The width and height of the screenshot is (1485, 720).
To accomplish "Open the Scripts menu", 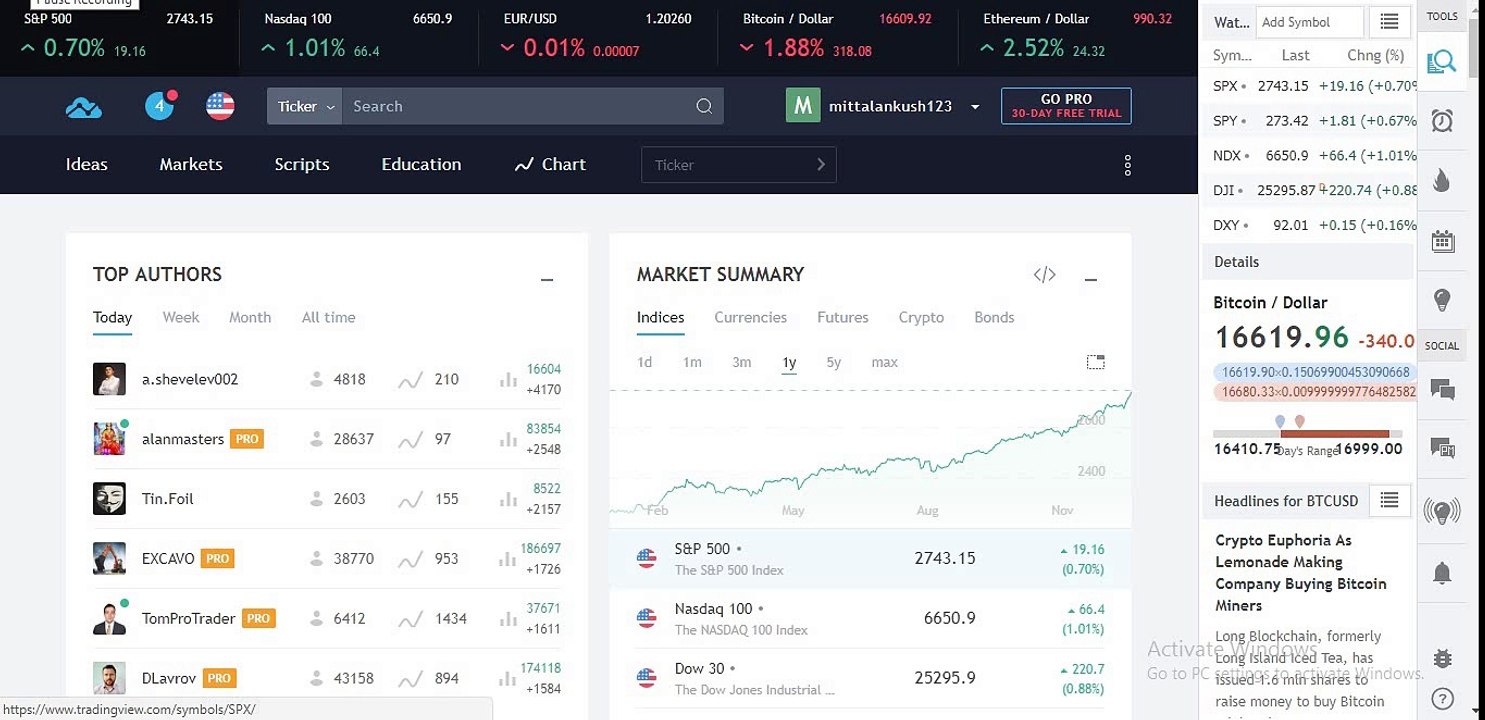I will pos(302,164).
